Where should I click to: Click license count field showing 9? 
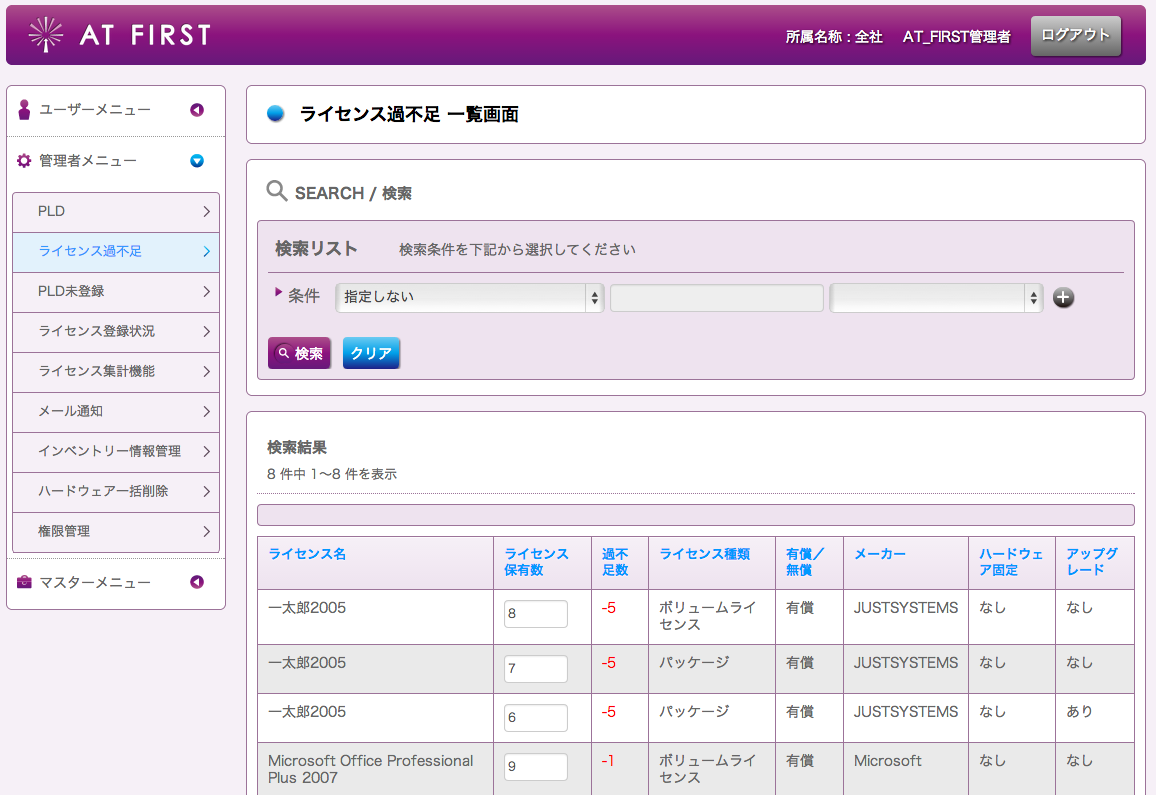pyautogui.click(x=536, y=766)
